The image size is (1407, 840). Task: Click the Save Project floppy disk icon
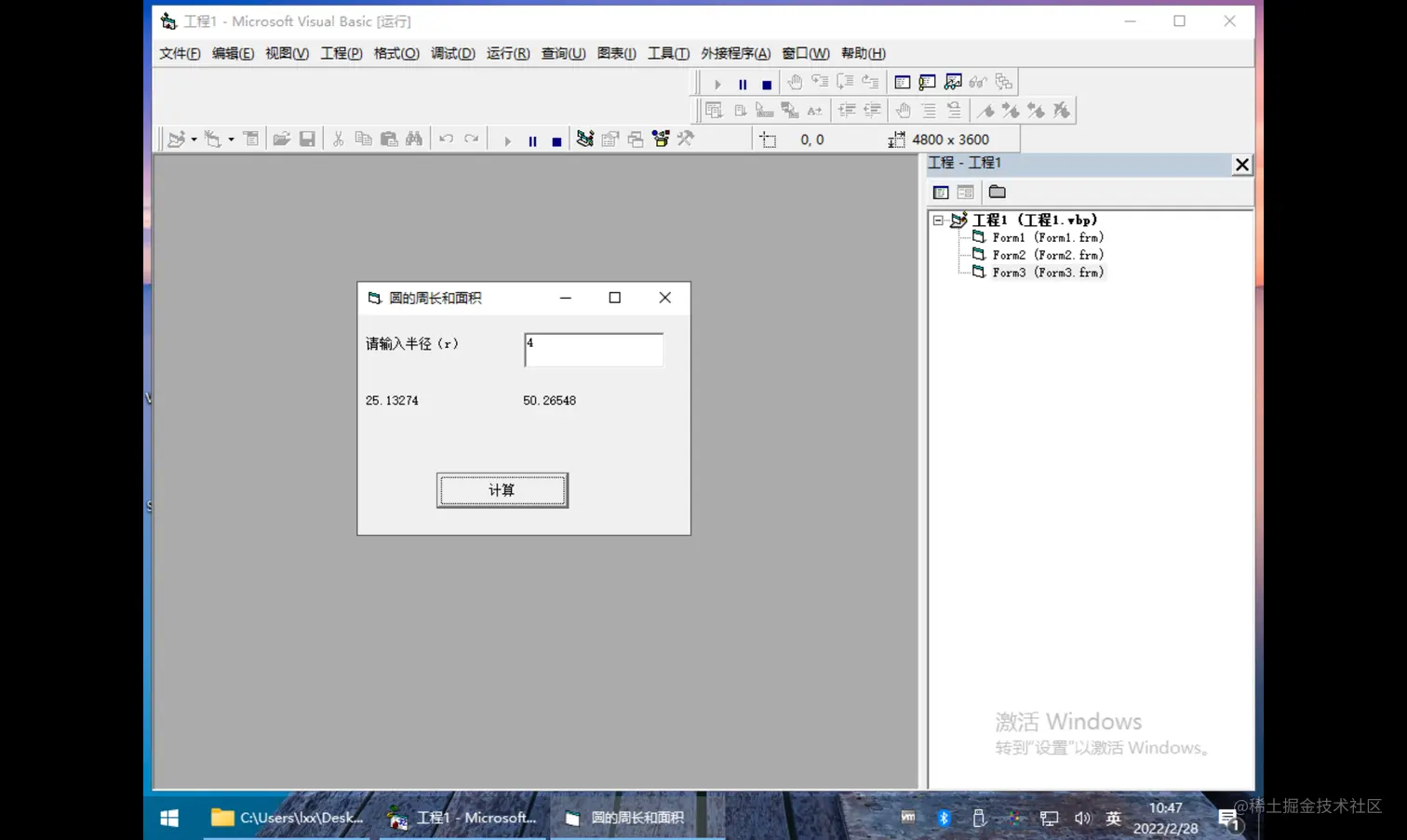point(307,140)
